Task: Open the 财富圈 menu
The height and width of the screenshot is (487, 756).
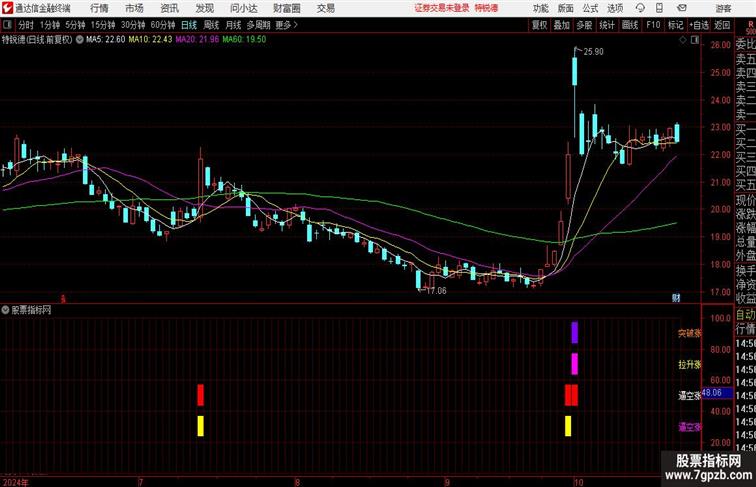Action: click(286, 8)
